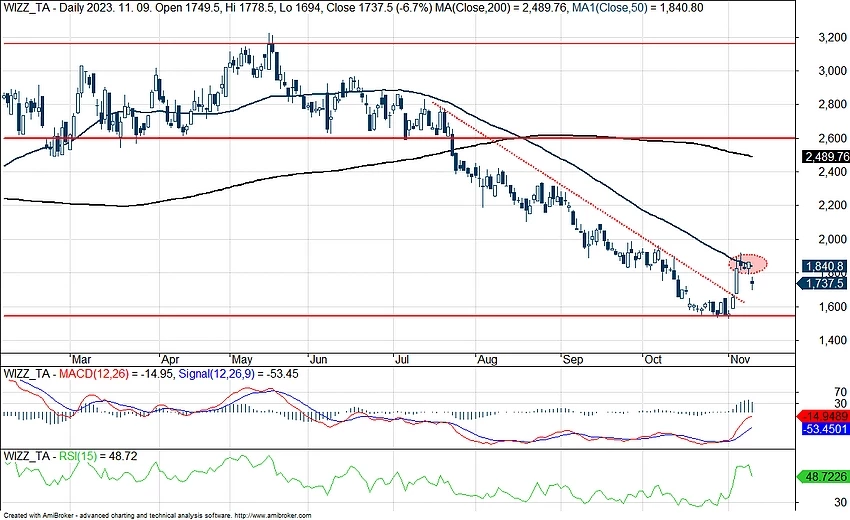Click the 1,840.8 price tag on axis
Viewport: 850px width, 520px height.
(x=825, y=266)
